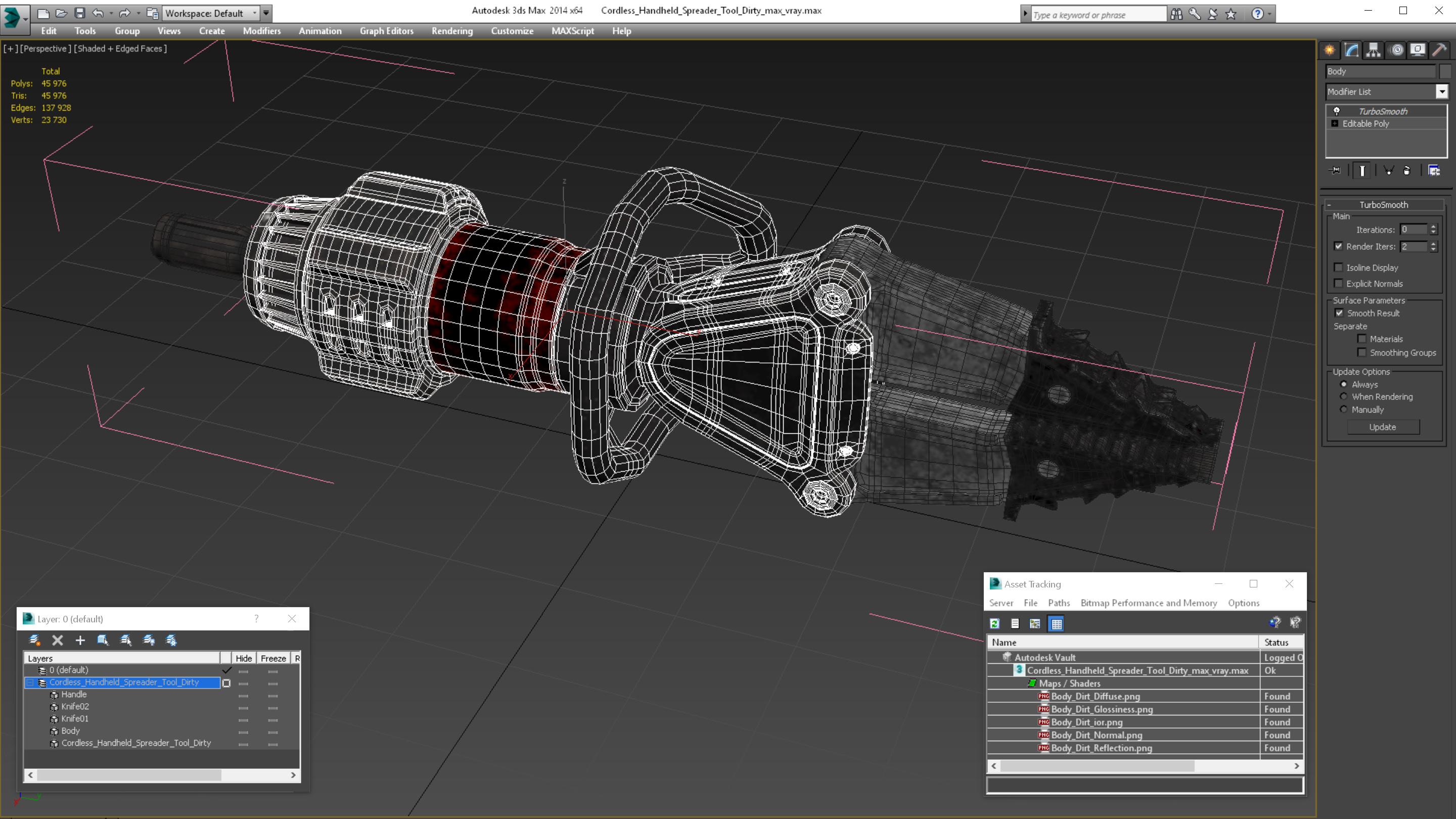Open the Display panel tab
Image resolution: width=1456 pixels, height=819 pixels.
pyautogui.click(x=1418, y=51)
